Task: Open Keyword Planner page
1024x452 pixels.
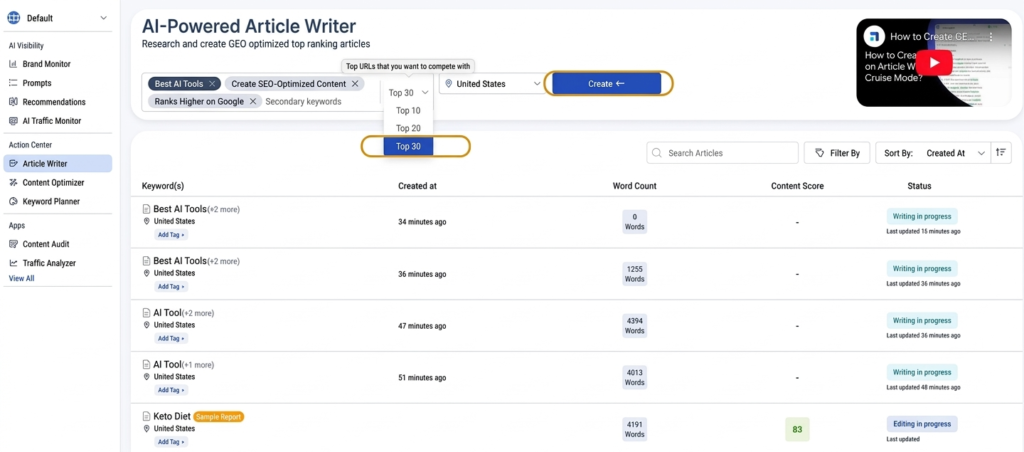Action: pyautogui.click(x=51, y=201)
